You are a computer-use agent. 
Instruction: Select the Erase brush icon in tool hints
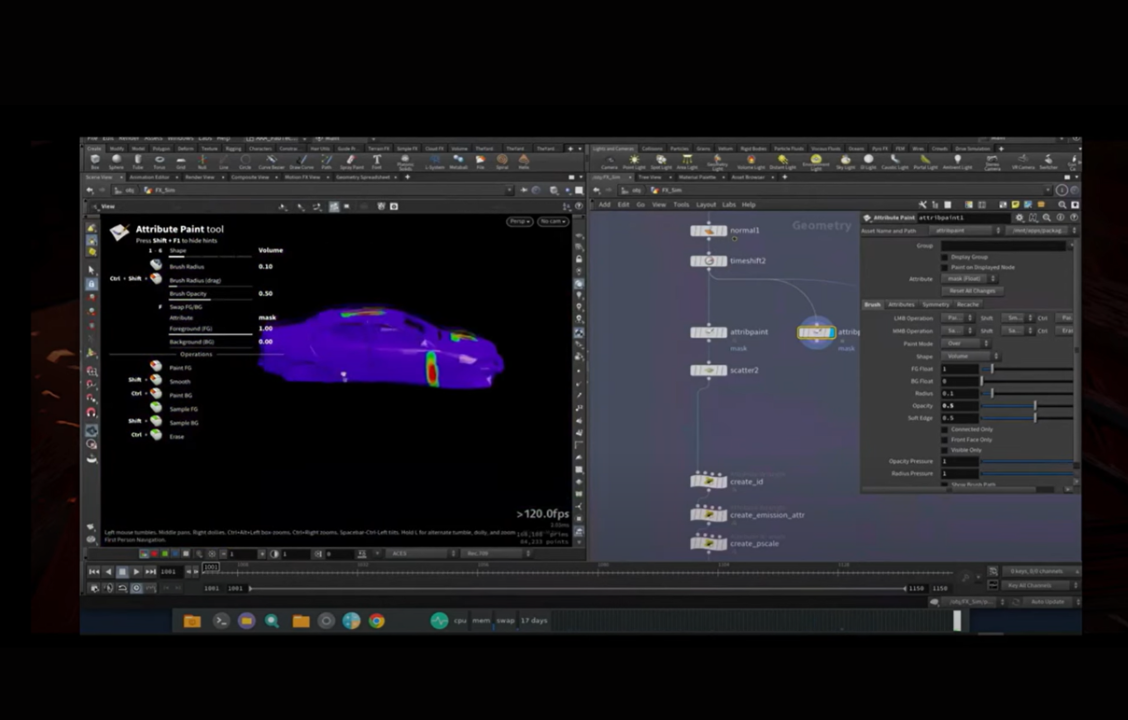[x=156, y=437]
